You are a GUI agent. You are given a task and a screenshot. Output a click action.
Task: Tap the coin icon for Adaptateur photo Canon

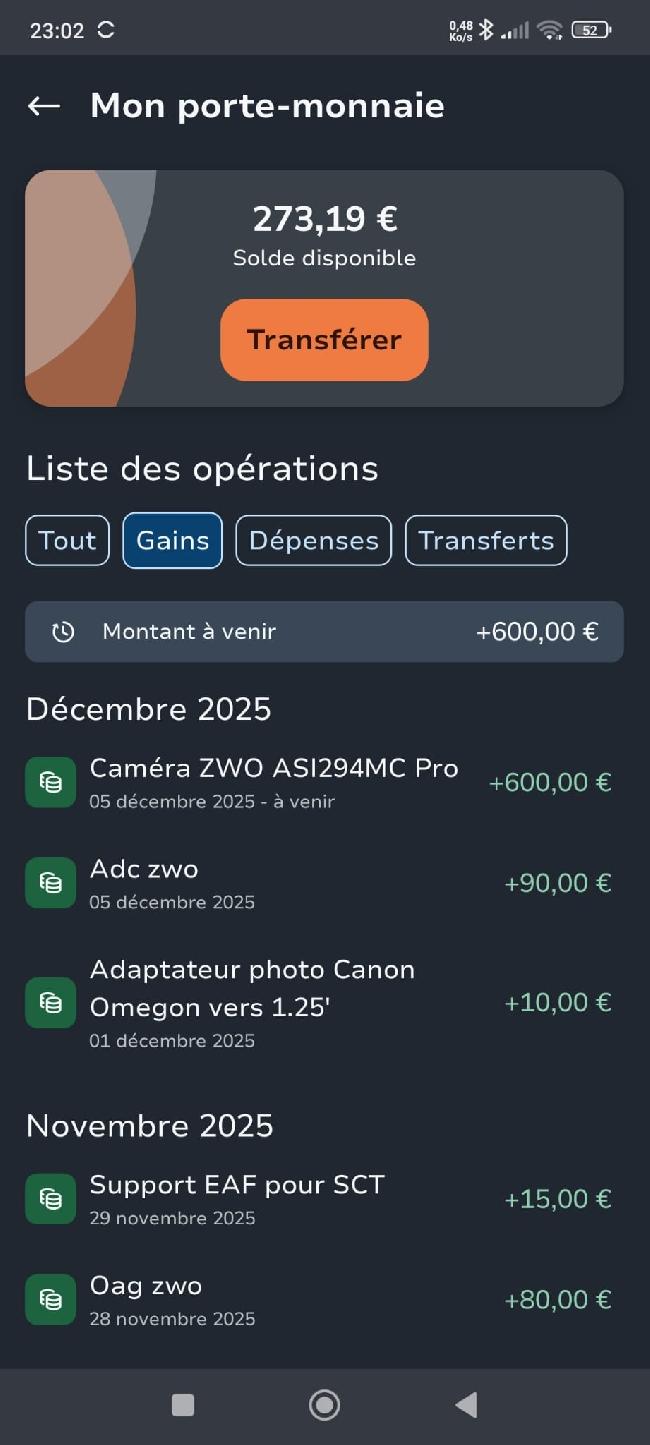pos(50,1002)
